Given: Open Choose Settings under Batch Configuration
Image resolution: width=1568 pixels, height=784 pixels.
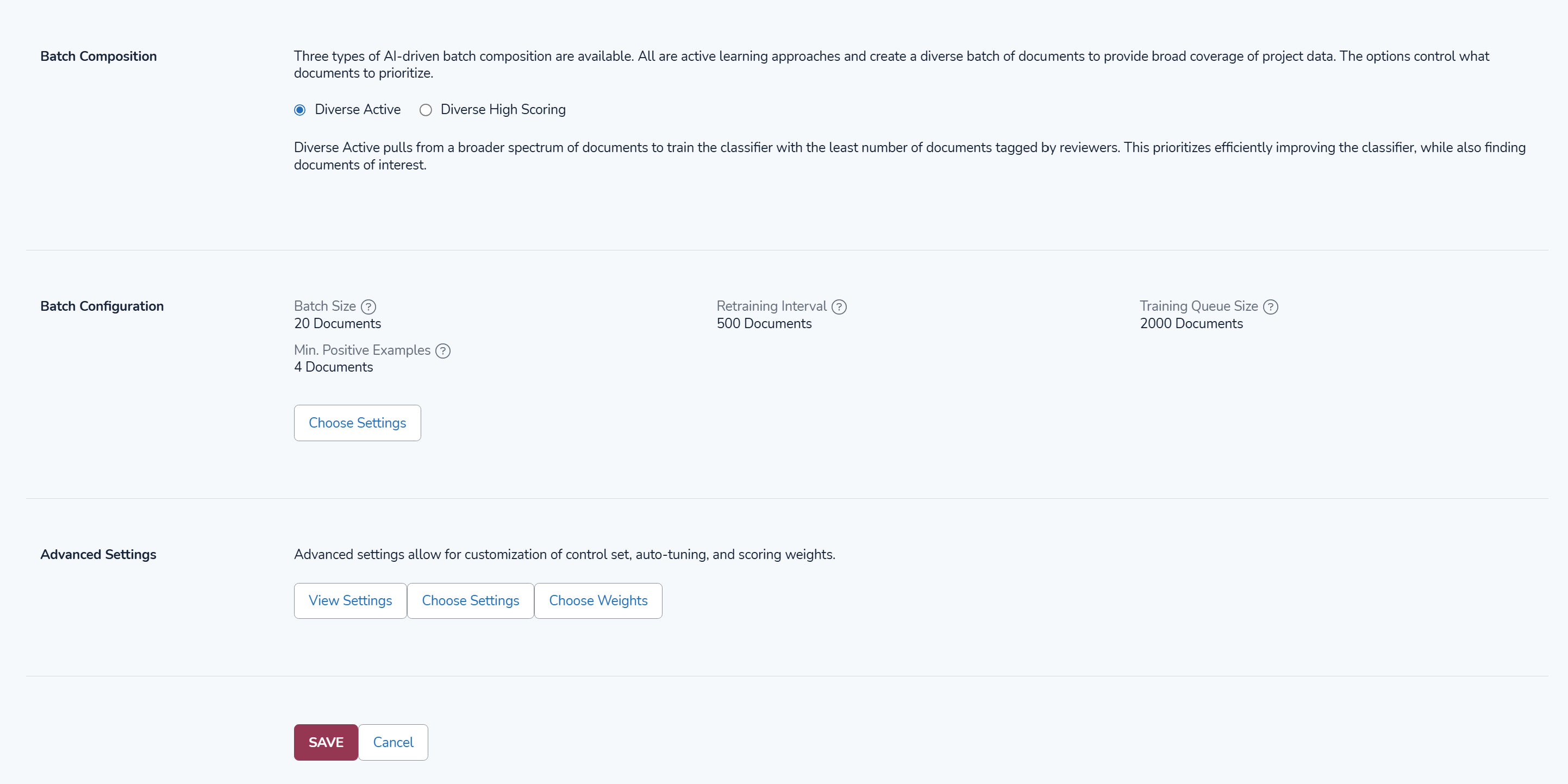Looking at the screenshot, I should (x=357, y=423).
